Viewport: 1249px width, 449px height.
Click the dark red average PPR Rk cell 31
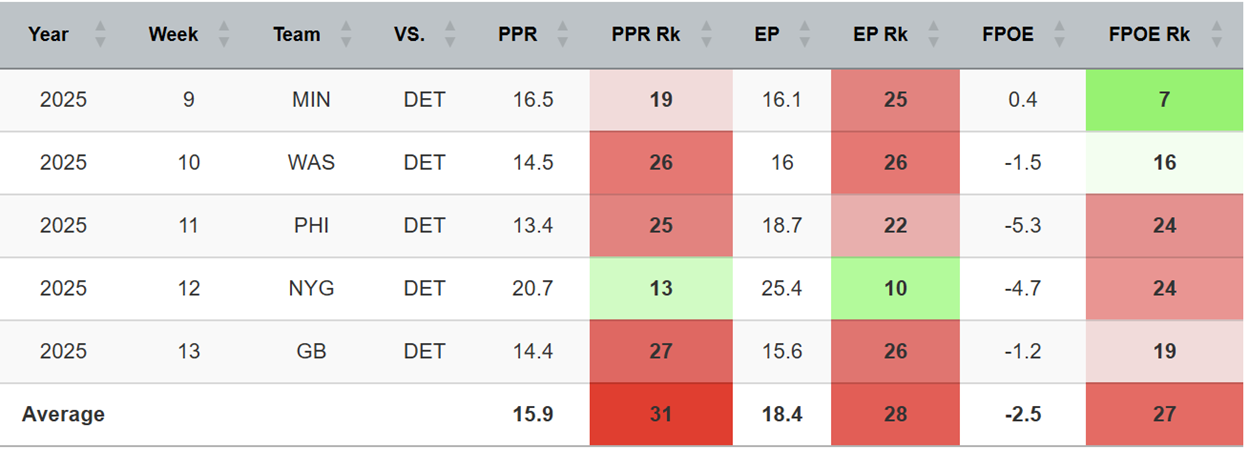[x=660, y=414]
